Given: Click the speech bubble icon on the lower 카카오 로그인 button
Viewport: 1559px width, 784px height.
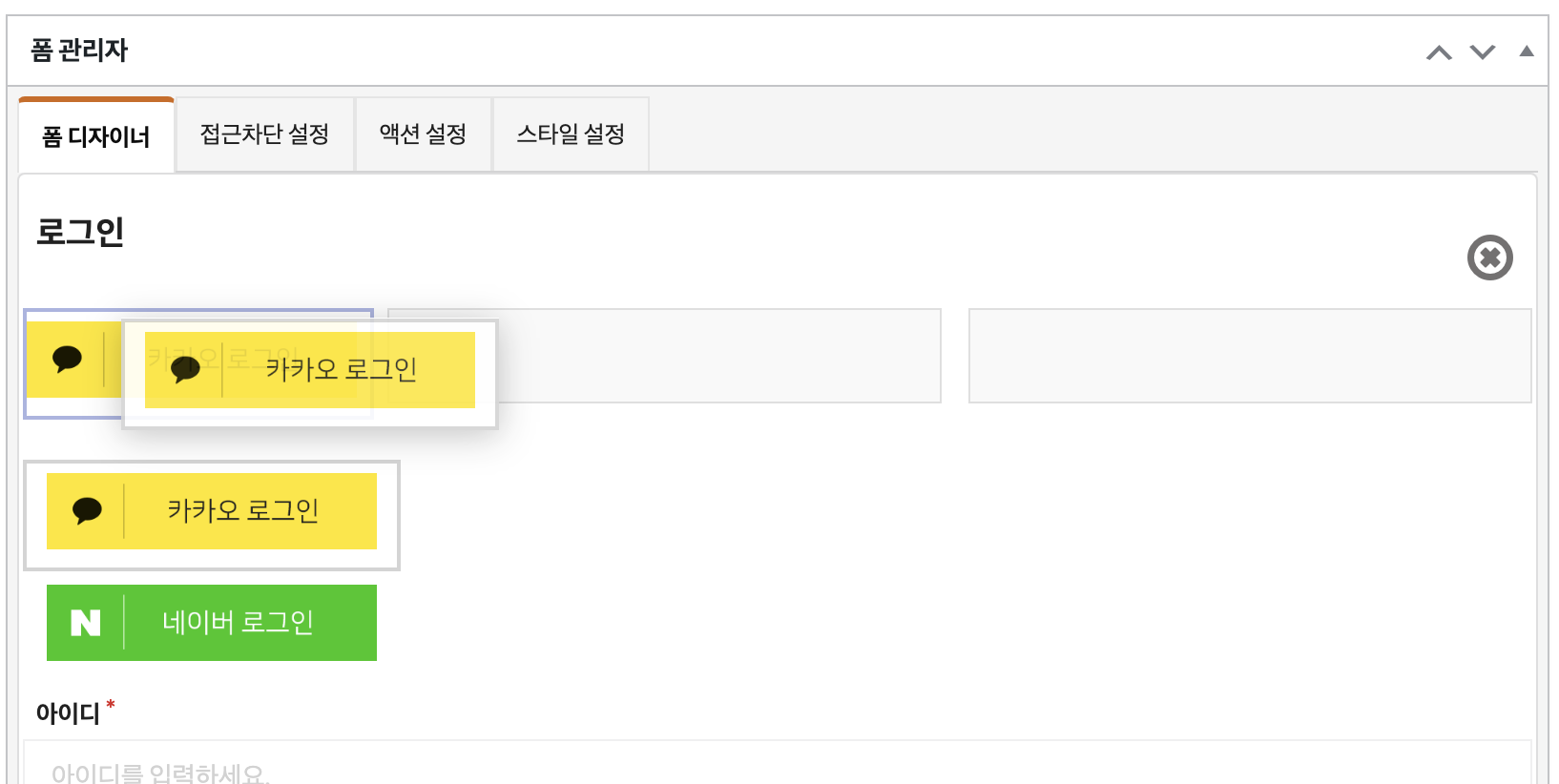Looking at the screenshot, I should point(87,510).
